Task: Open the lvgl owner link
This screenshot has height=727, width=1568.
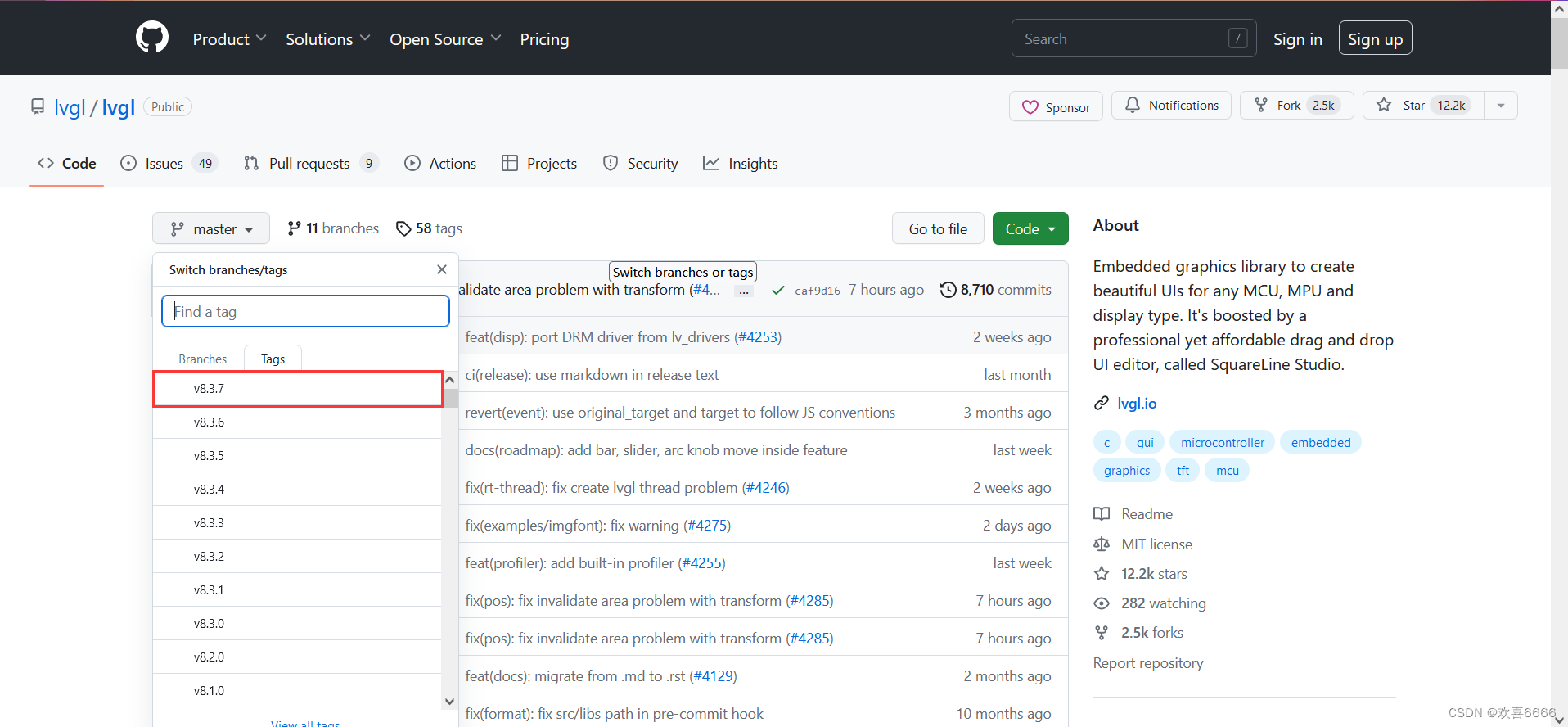Action: click(70, 107)
